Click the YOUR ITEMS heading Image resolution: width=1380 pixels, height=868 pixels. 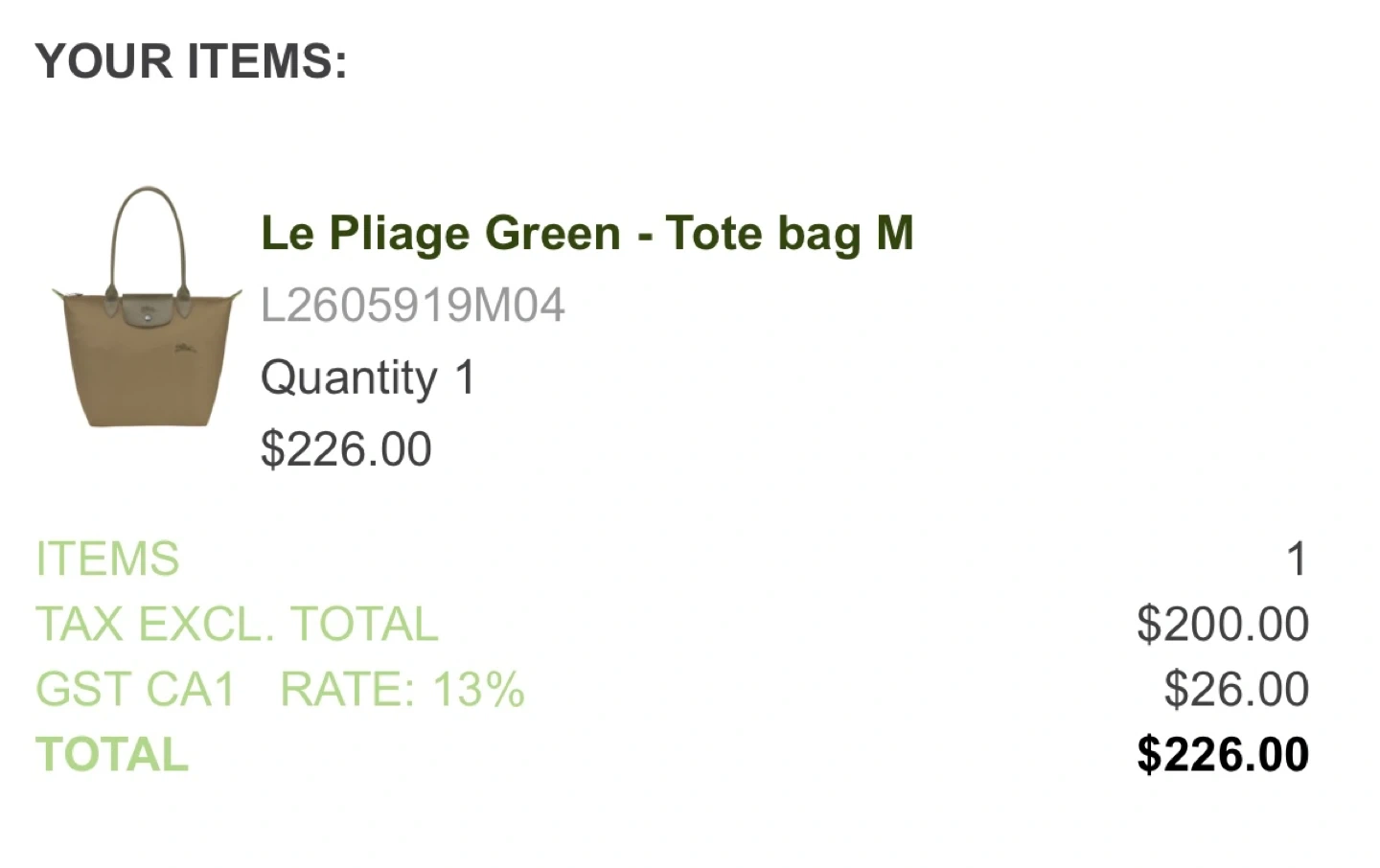(x=191, y=61)
